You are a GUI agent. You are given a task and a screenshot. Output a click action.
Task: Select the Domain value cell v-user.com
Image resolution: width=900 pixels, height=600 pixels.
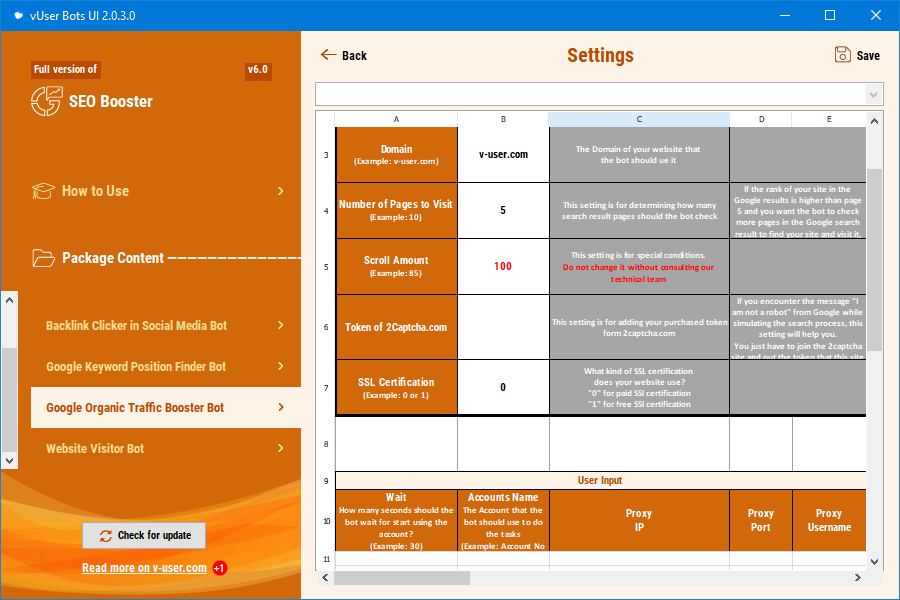[503, 154]
